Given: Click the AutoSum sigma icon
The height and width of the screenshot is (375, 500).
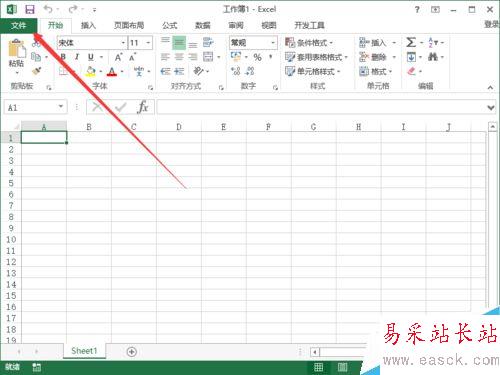Looking at the screenshot, I should click(x=411, y=42).
